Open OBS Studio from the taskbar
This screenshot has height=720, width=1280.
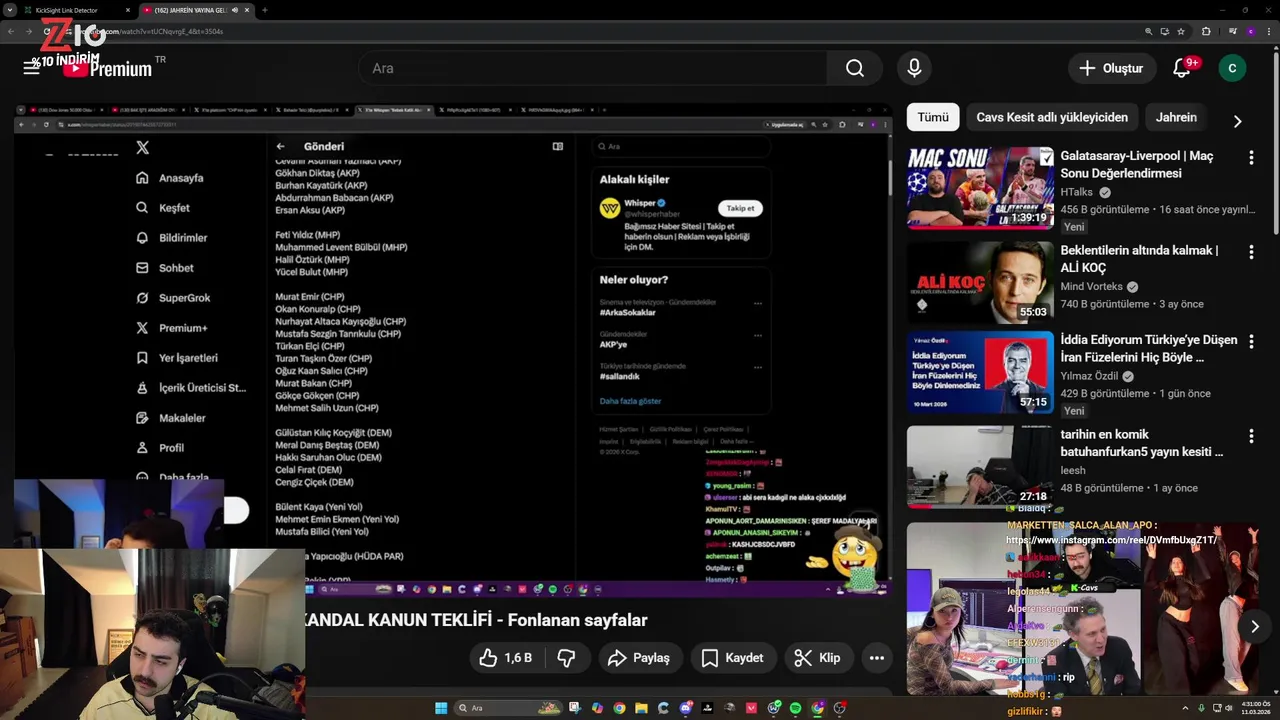[840, 708]
